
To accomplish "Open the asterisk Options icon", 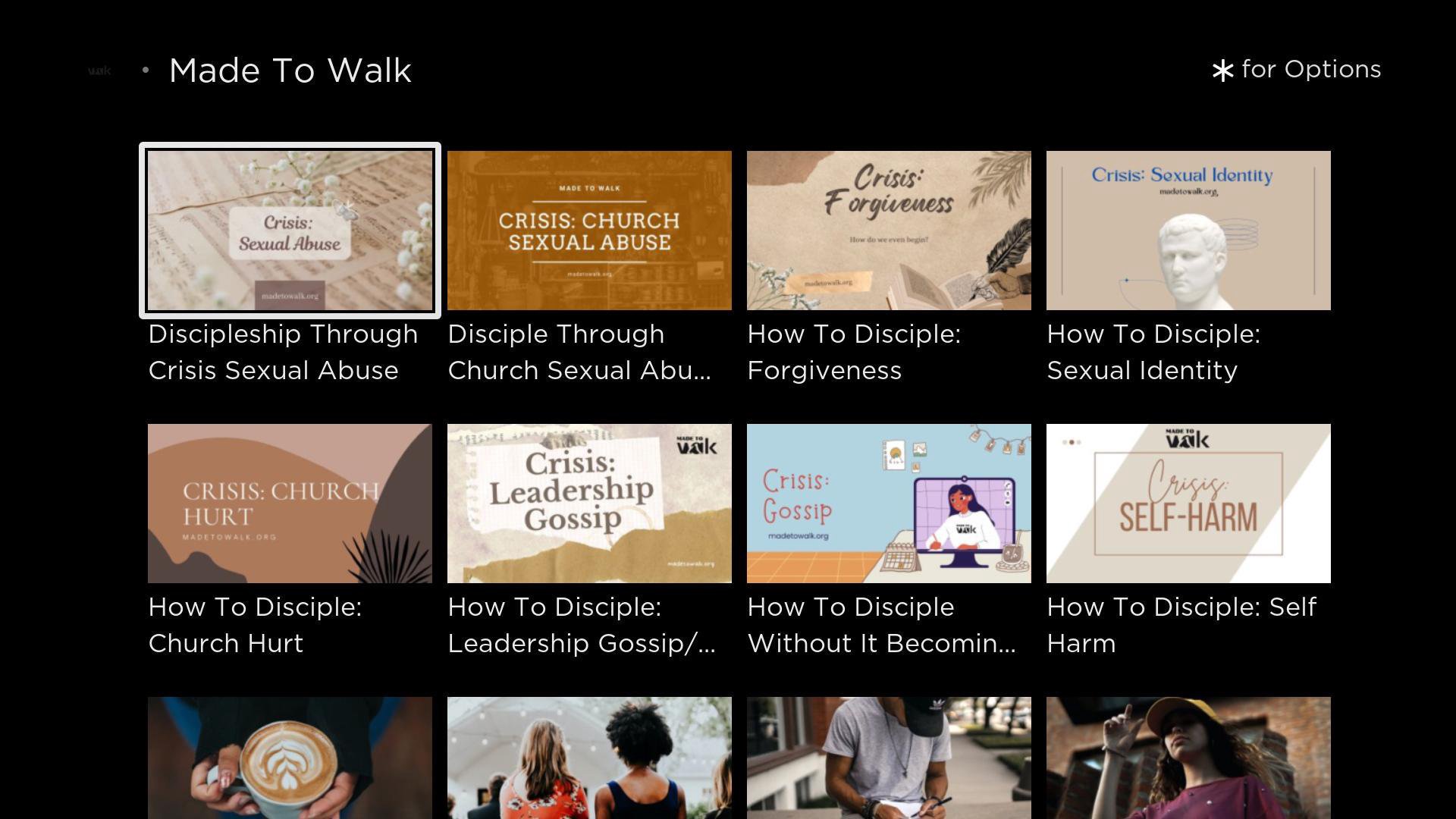I will pyautogui.click(x=1222, y=71).
